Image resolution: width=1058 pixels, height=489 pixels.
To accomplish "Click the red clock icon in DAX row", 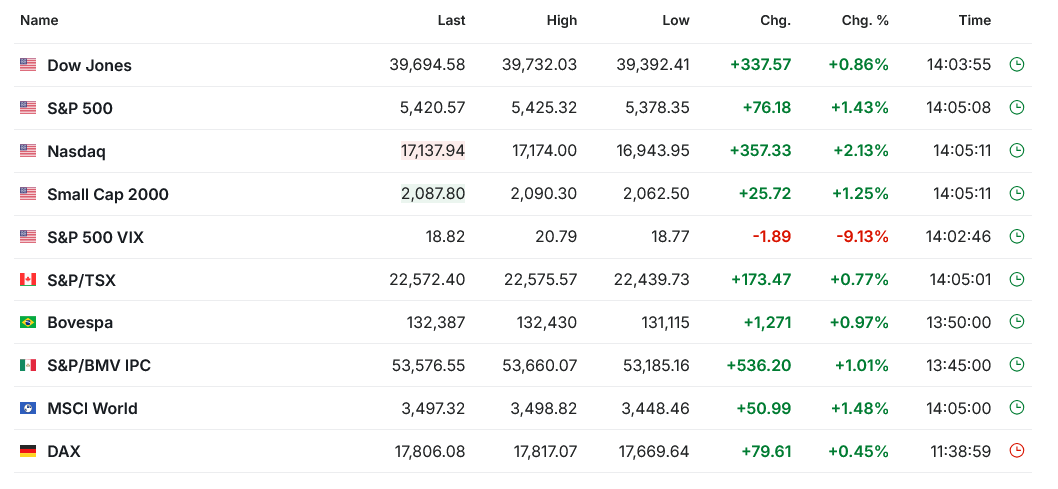I will pos(1016,451).
